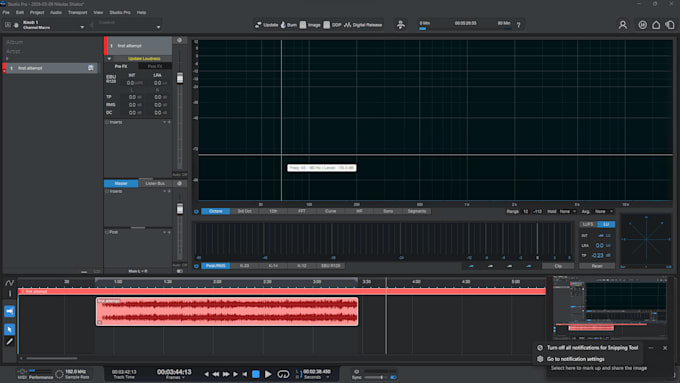Select the K-20 meter scale
Viewport: 680px width, 383px height.
(245, 266)
